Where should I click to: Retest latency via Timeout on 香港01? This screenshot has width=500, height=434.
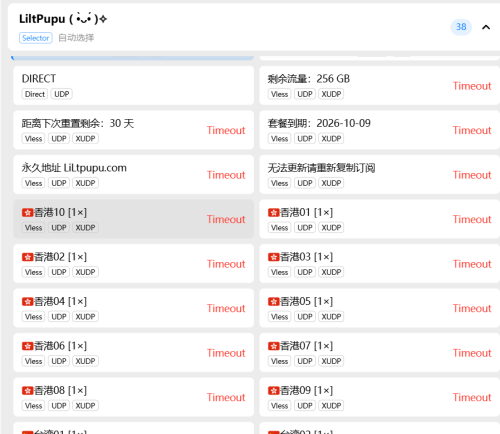(472, 219)
